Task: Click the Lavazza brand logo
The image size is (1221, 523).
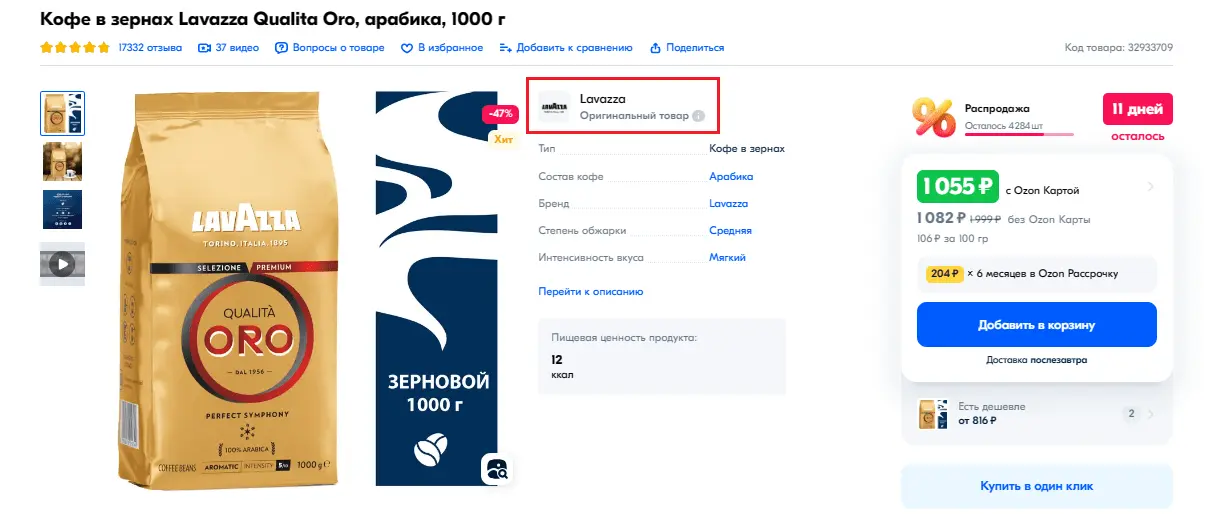Action: pos(554,107)
